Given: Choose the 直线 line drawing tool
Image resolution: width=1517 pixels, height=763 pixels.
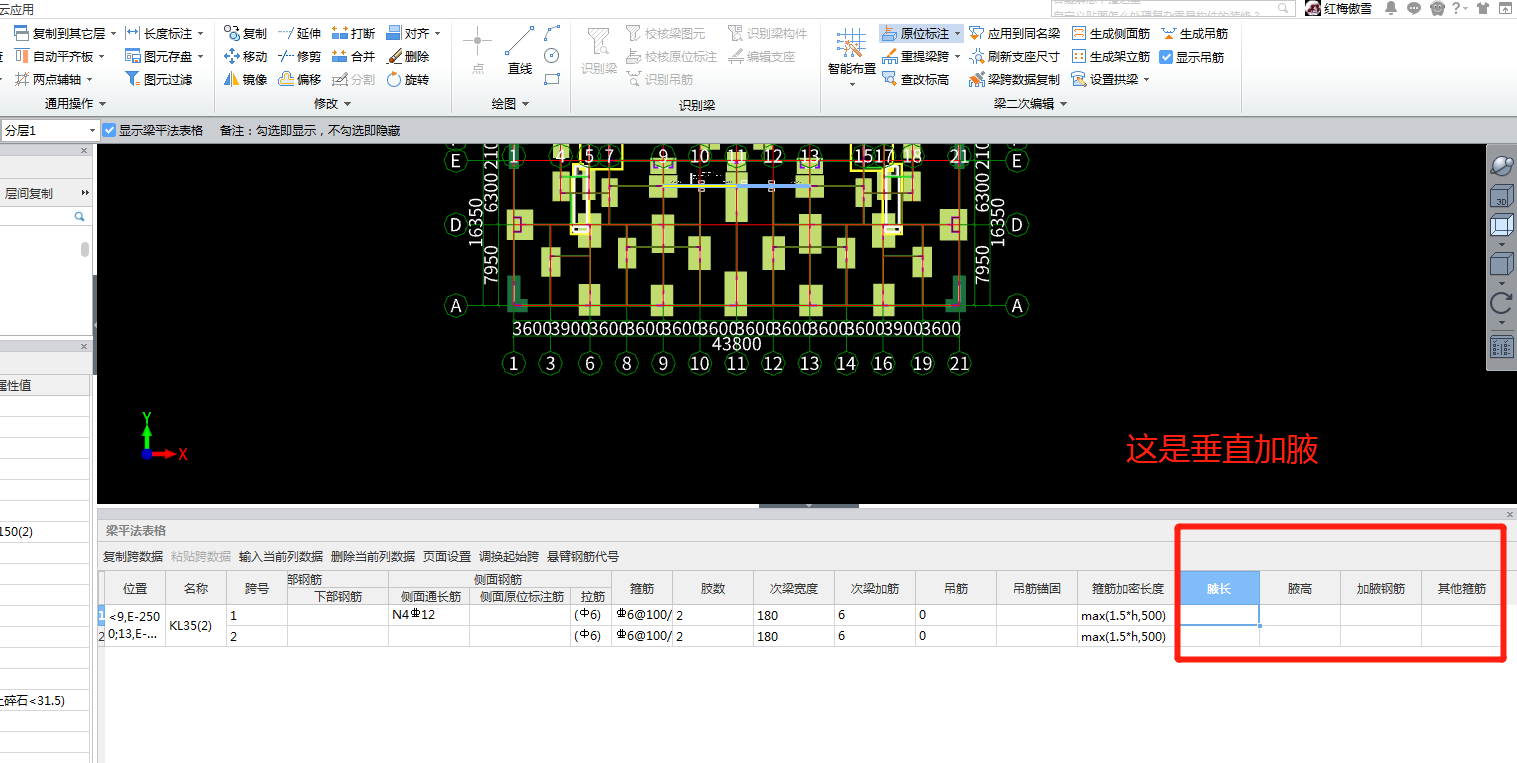Looking at the screenshot, I should (x=519, y=51).
